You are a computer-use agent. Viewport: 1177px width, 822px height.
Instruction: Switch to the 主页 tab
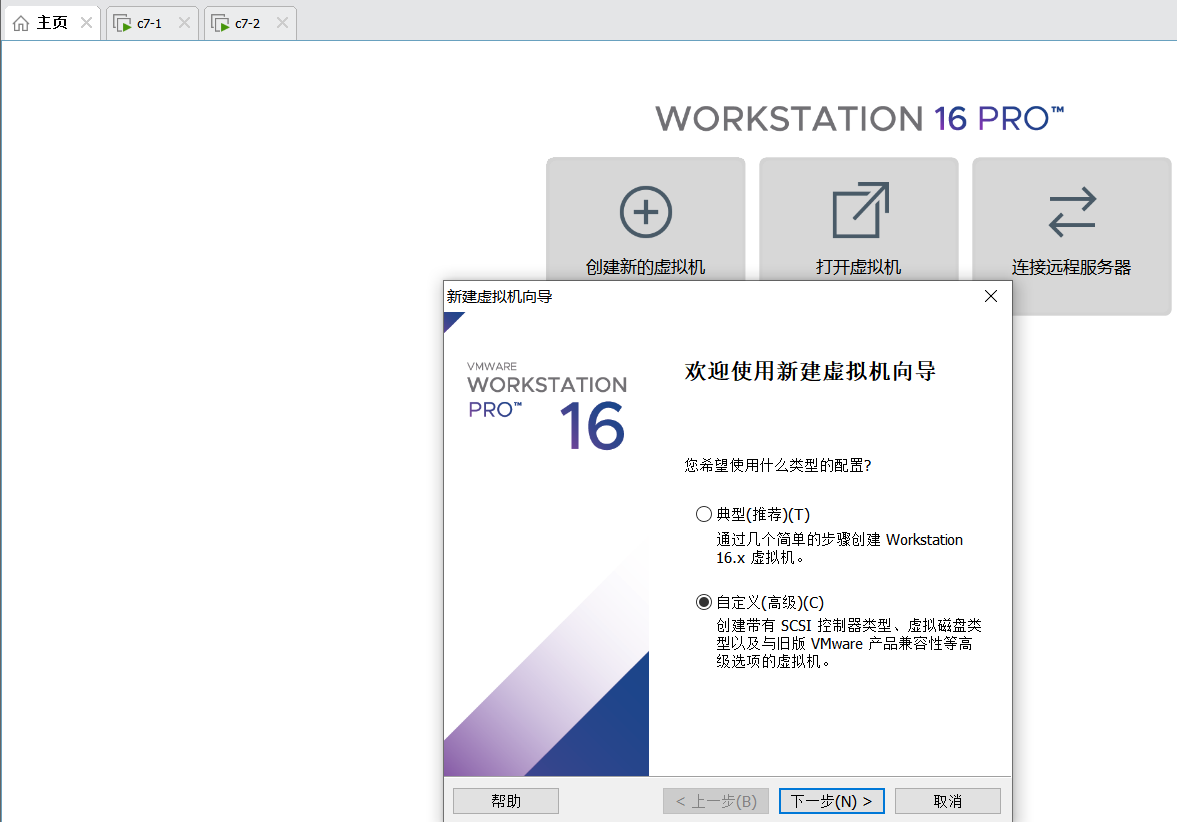point(53,23)
